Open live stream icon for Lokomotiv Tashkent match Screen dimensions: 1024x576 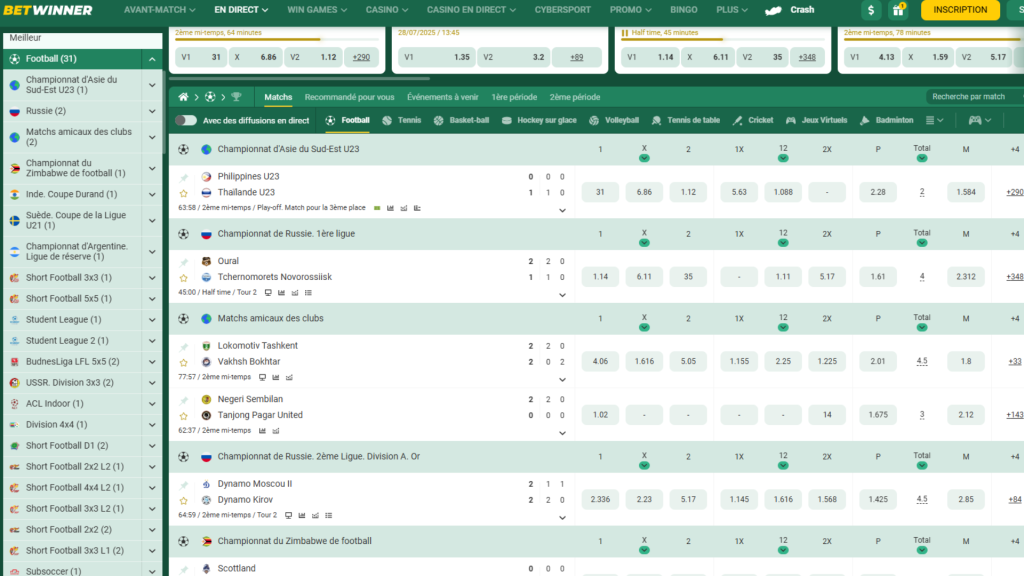point(263,377)
